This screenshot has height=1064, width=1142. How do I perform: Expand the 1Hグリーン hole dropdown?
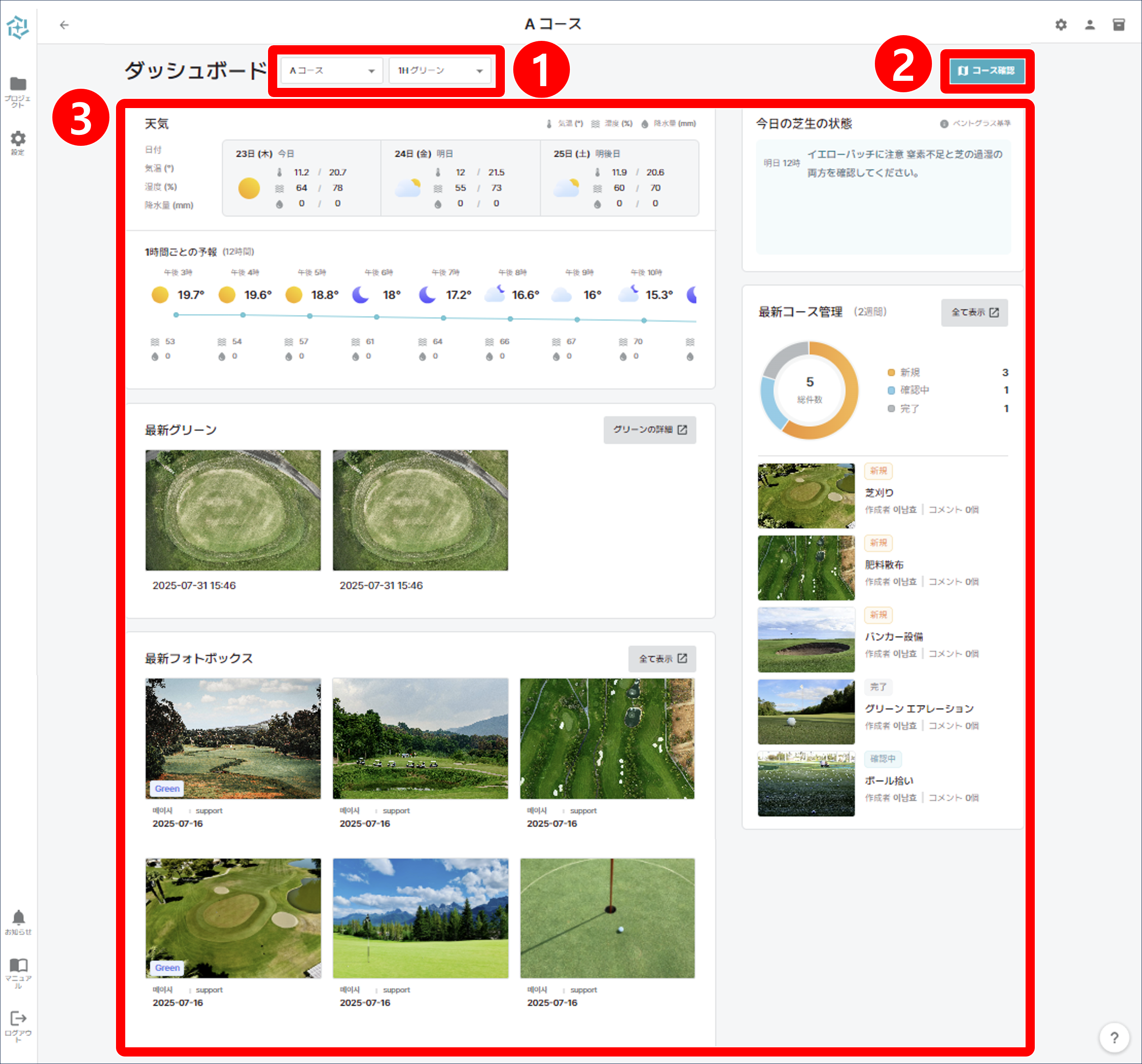click(439, 71)
